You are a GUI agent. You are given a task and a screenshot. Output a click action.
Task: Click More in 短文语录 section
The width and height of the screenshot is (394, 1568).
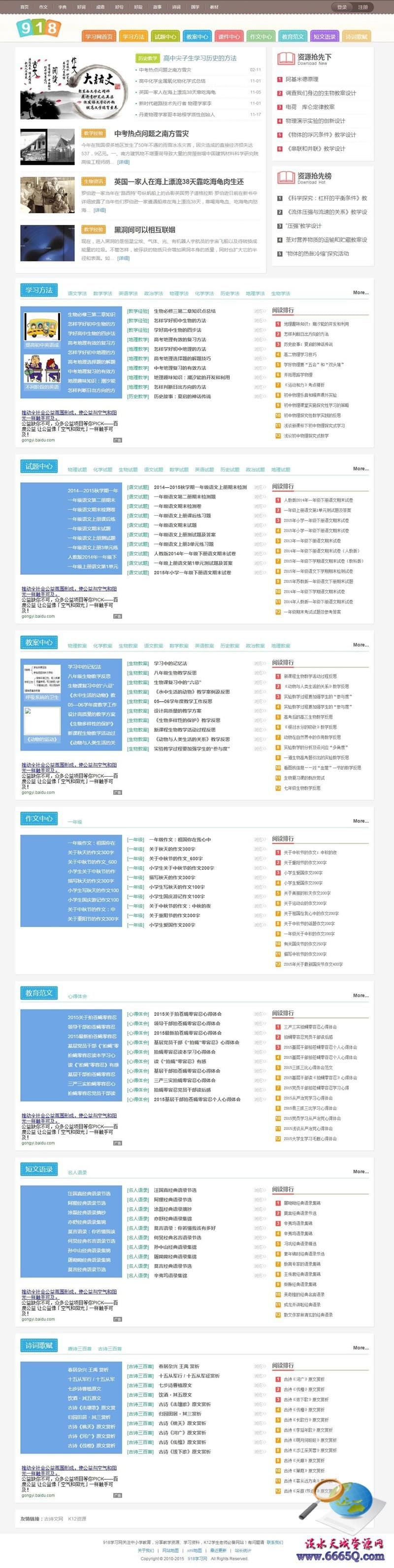[361, 1172]
